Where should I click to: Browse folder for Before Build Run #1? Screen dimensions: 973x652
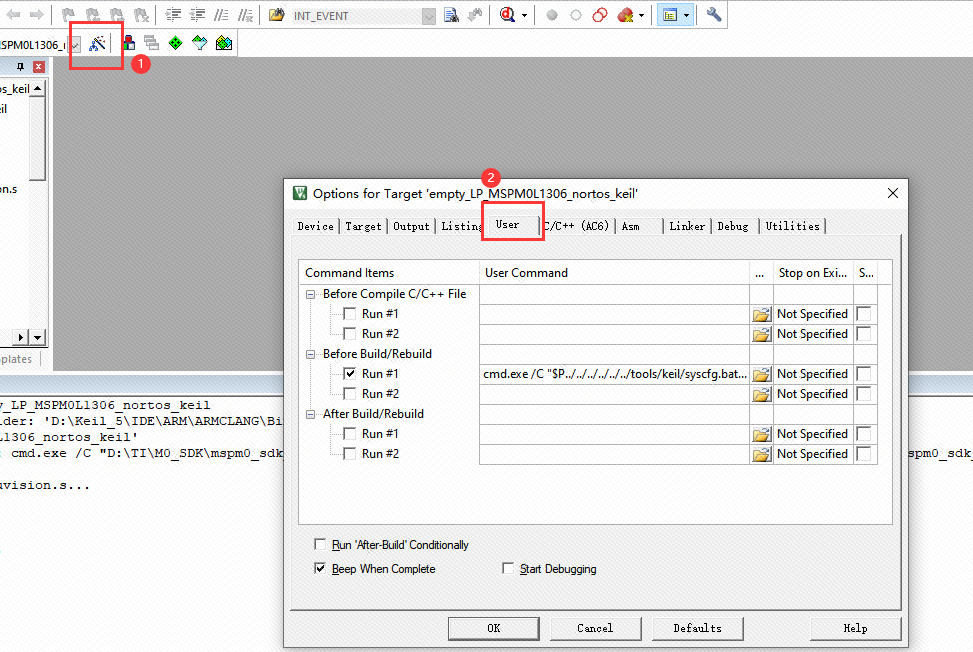coord(761,374)
